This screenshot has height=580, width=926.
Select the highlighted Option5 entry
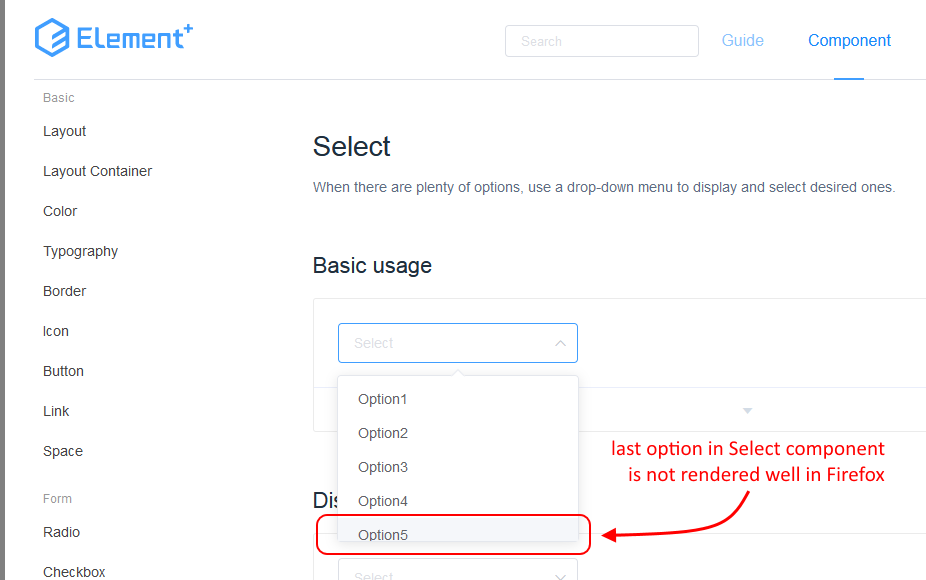(x=383, y=535)
